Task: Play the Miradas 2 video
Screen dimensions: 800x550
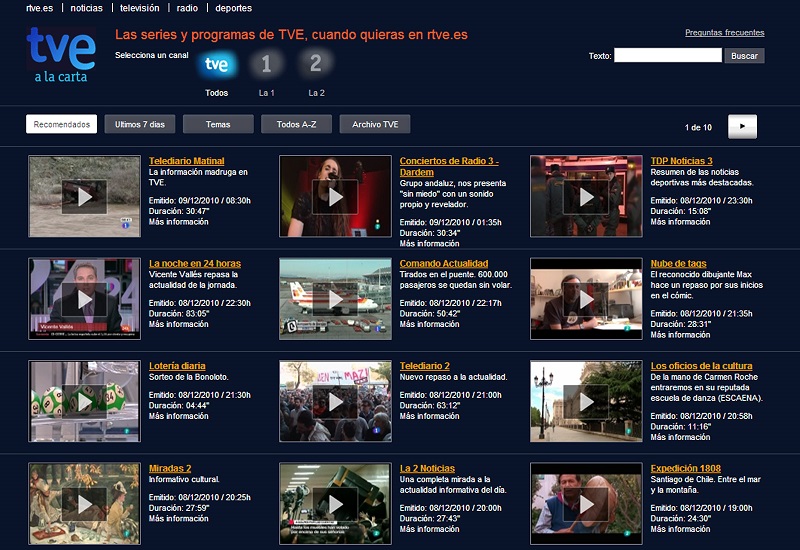Action: coord(84,504)
